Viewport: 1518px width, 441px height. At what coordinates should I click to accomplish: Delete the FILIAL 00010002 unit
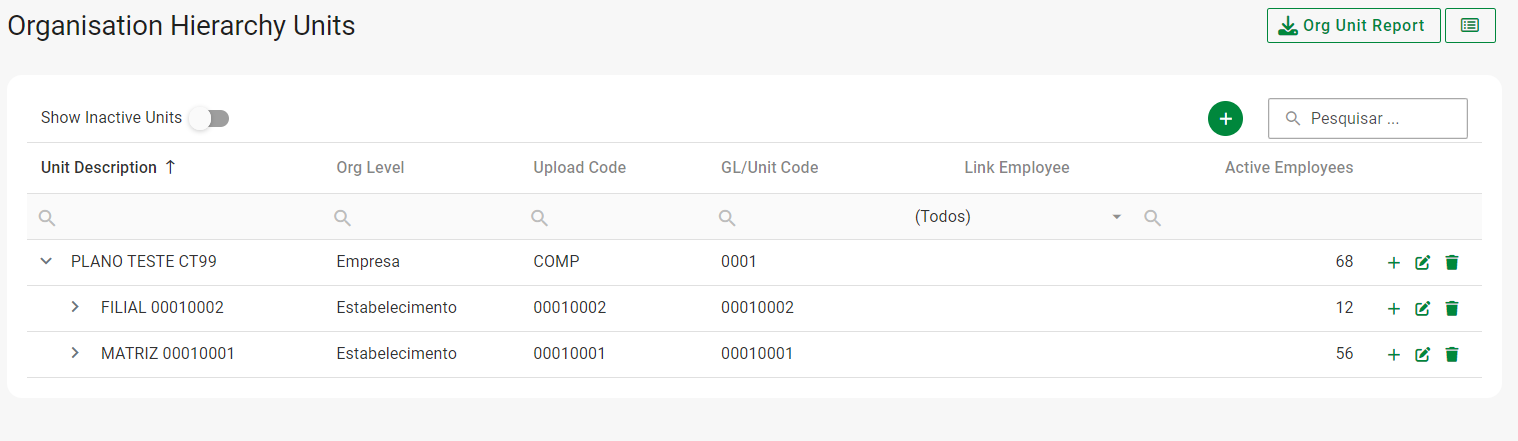pos(1452,309)
